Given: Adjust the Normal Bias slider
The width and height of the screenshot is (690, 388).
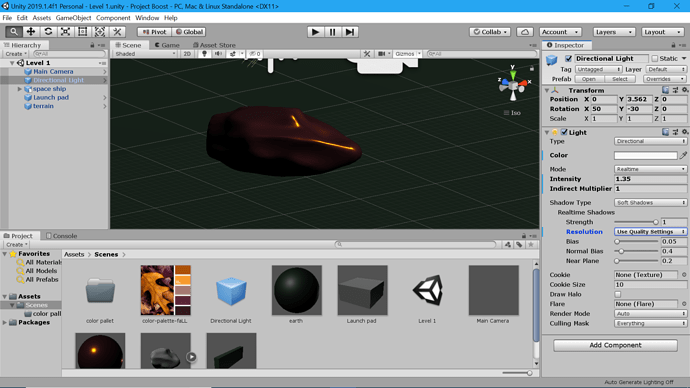Looking at the screenshot, I should tap(636, 251).
